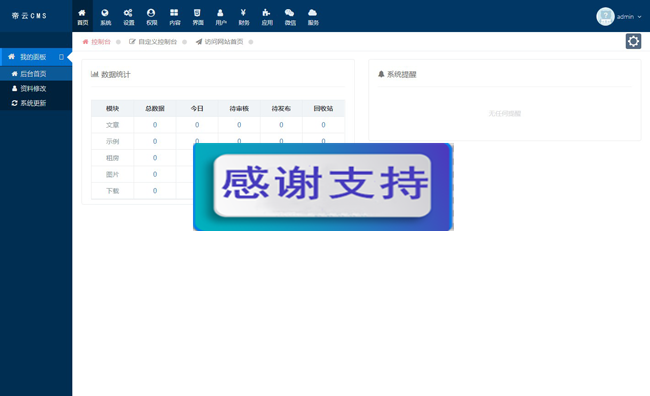Open the 用户 person item in top navigation
The image size is (650, 396).
point(221,17)
